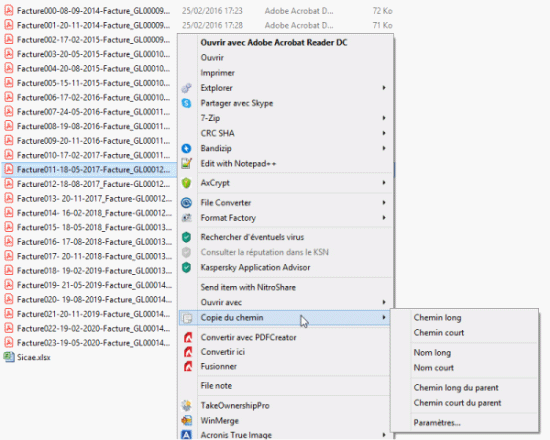Viewport: 550px width, 440px height.
Task: Choose Nom court in submenu
Action: (434, 368)
